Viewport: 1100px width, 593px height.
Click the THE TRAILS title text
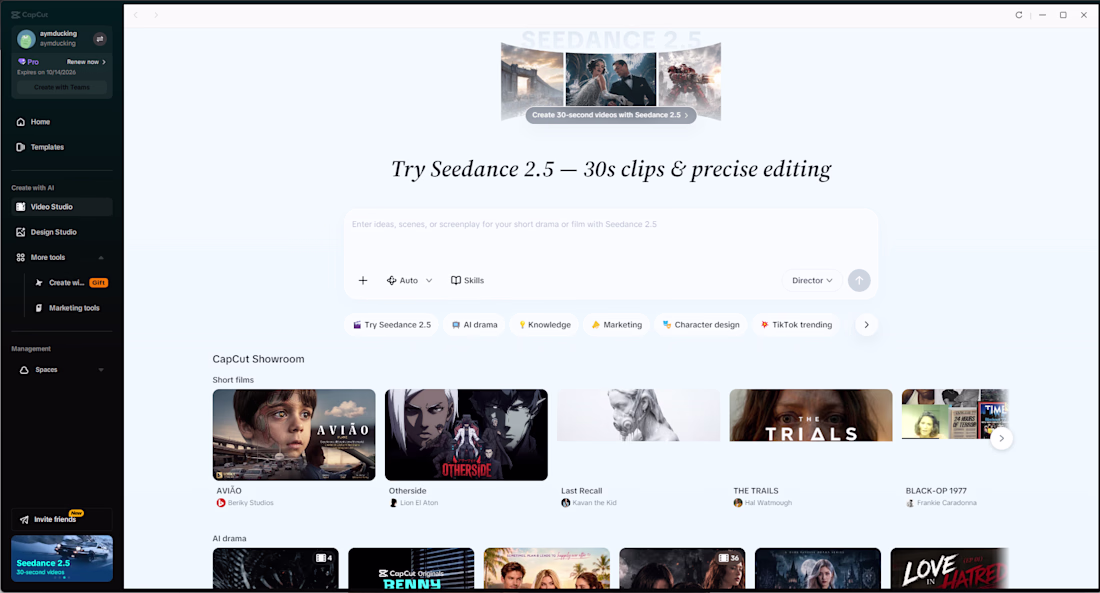(x=756, y=491)
